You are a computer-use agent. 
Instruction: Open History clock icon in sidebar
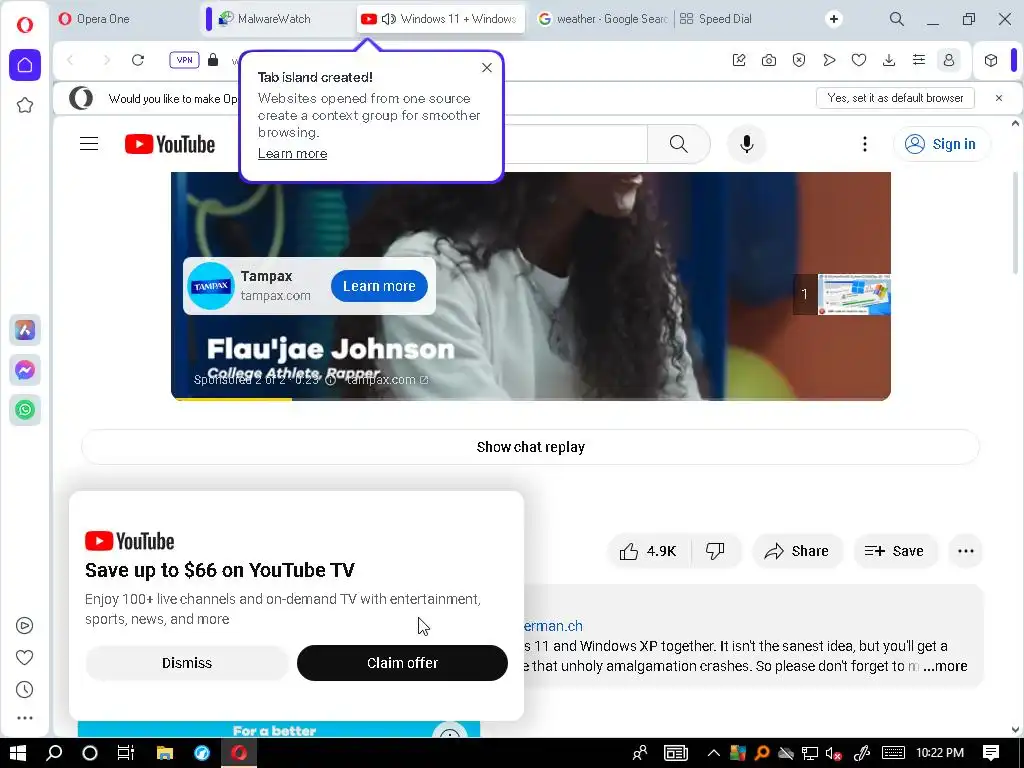(24, 690)
